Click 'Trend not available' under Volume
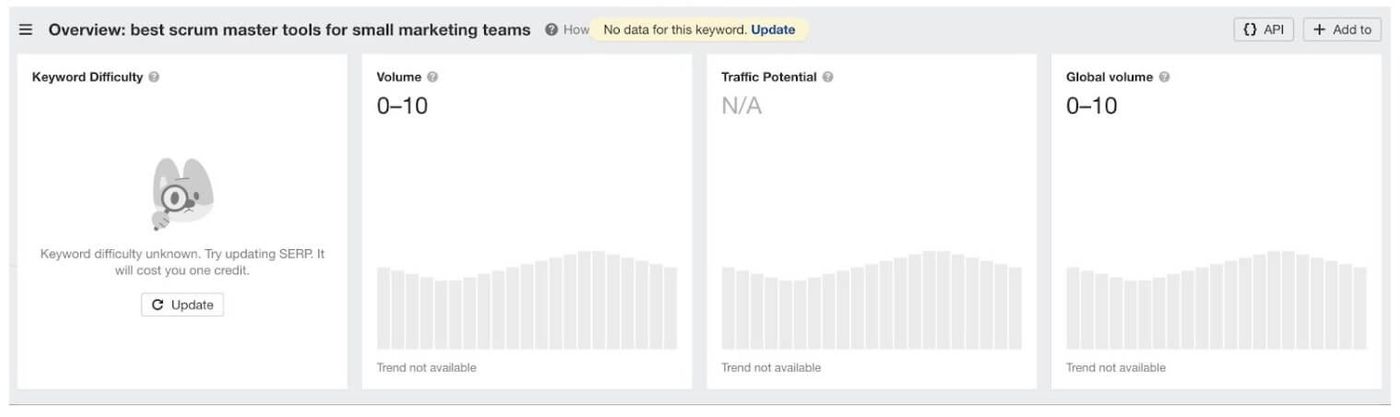Viewport: 1400px width, 417px height. point(427,368)
